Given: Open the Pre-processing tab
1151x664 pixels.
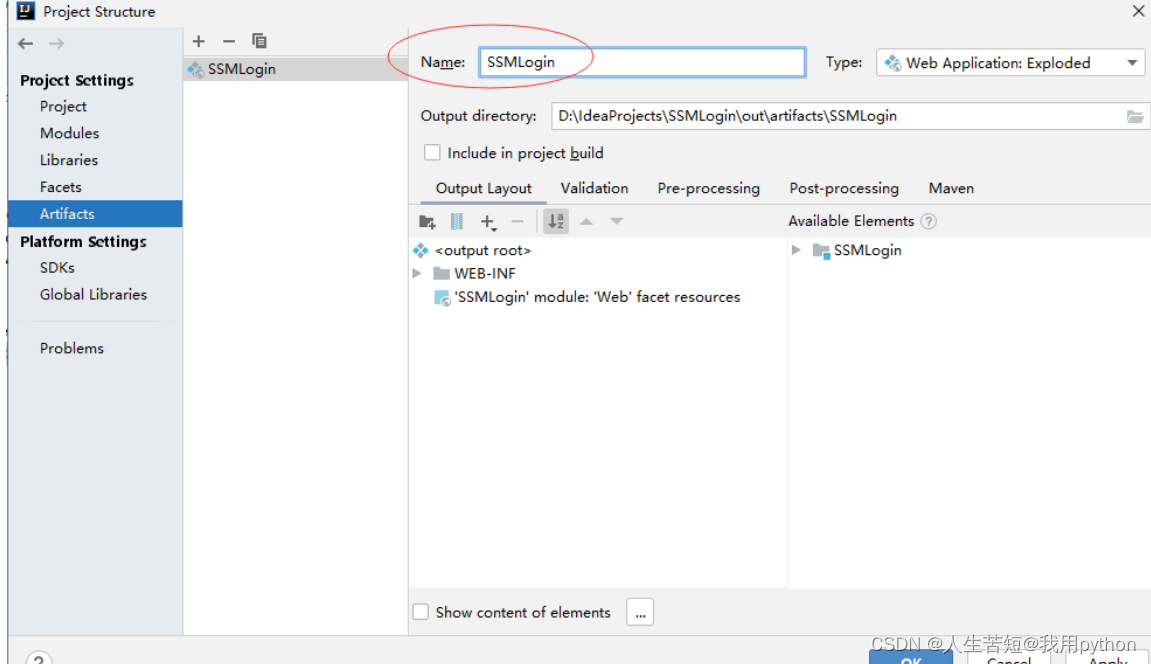Looking at the screenshot, I should click(x=708, y=189).
